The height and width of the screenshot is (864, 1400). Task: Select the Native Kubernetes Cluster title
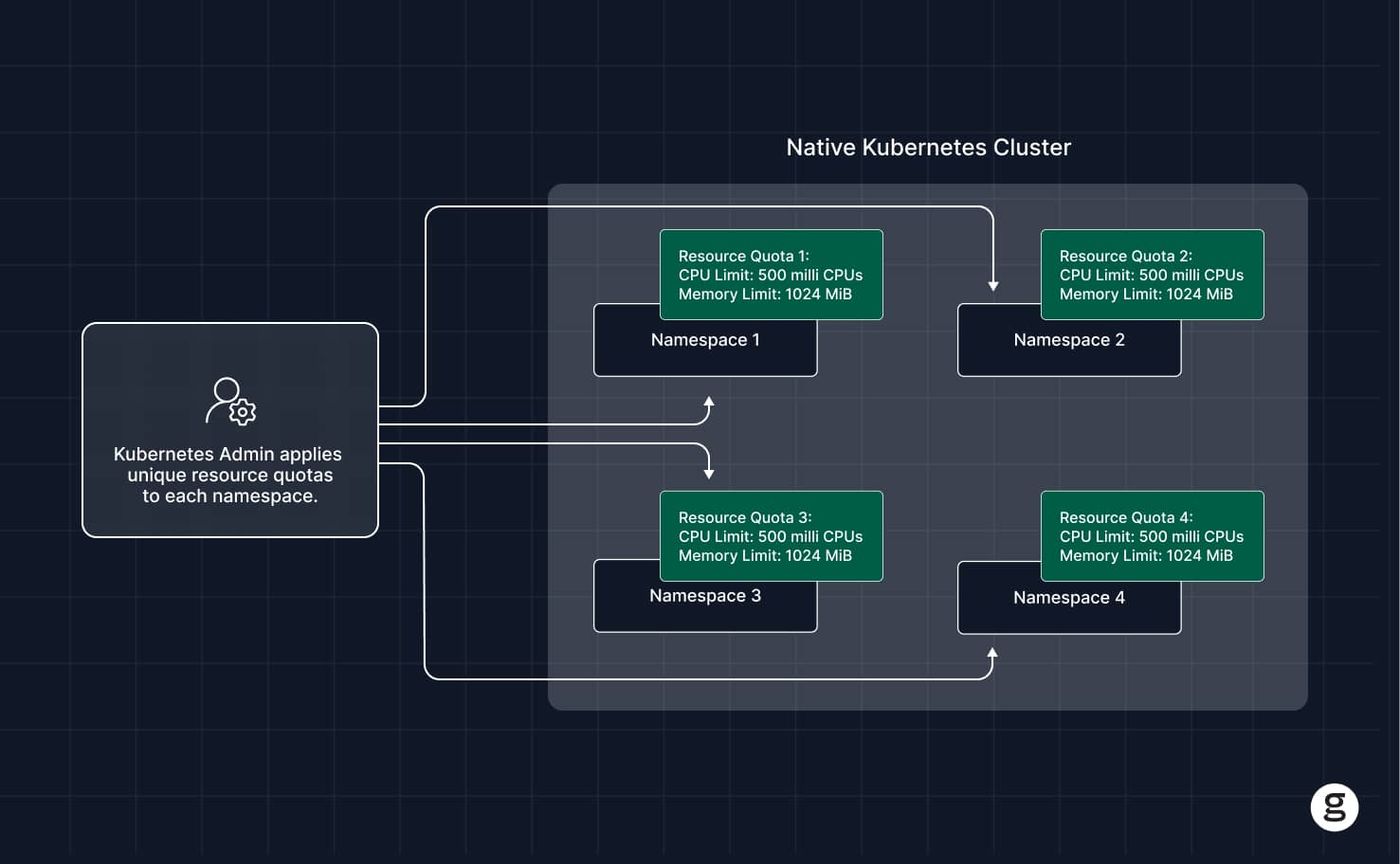(928, 147)
